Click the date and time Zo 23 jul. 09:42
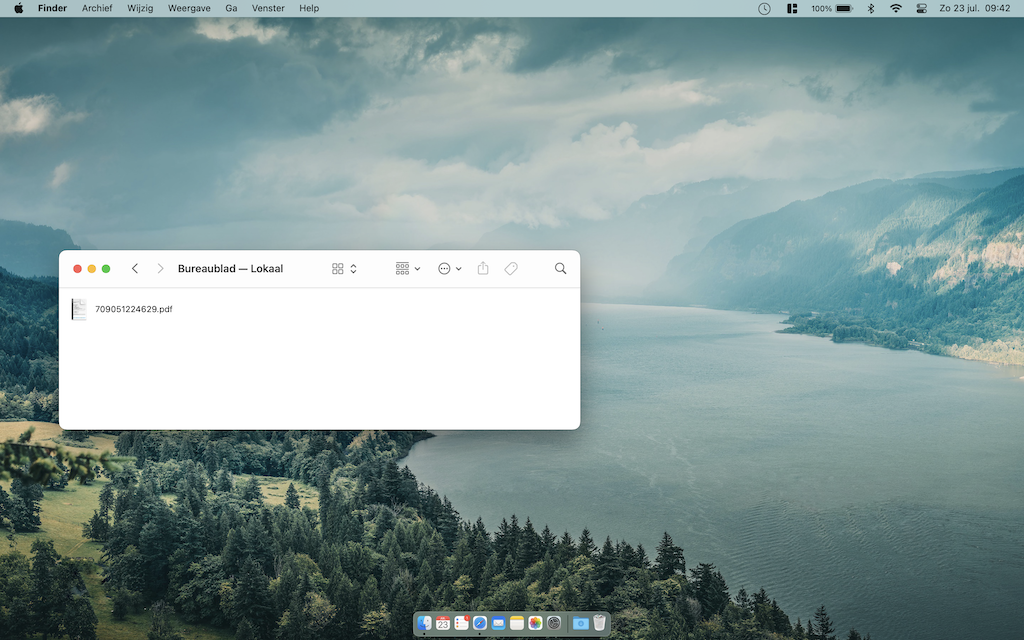Screen dimensions: 1024x640 click(974, 8)
